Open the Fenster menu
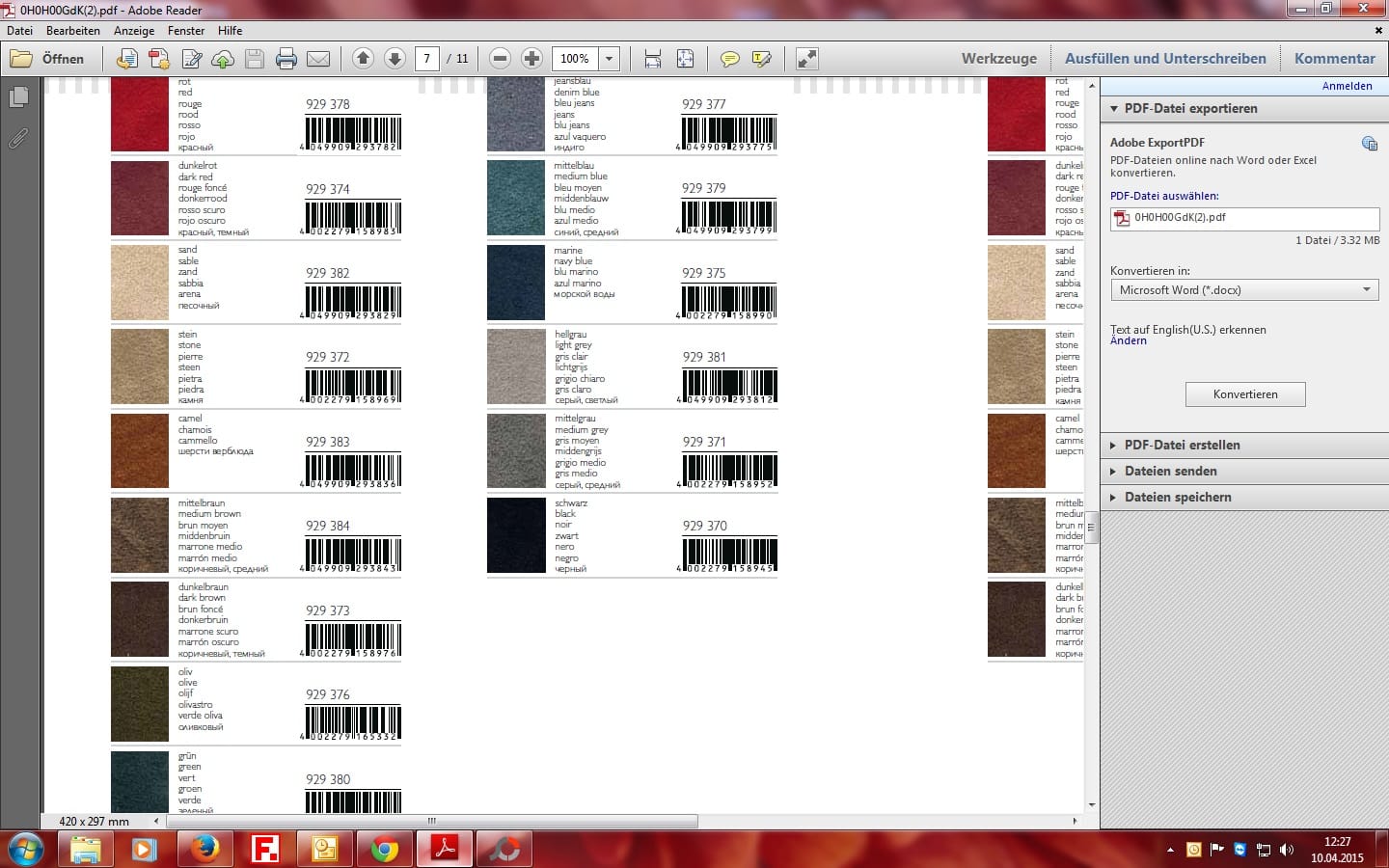 (x=186, y=31)
